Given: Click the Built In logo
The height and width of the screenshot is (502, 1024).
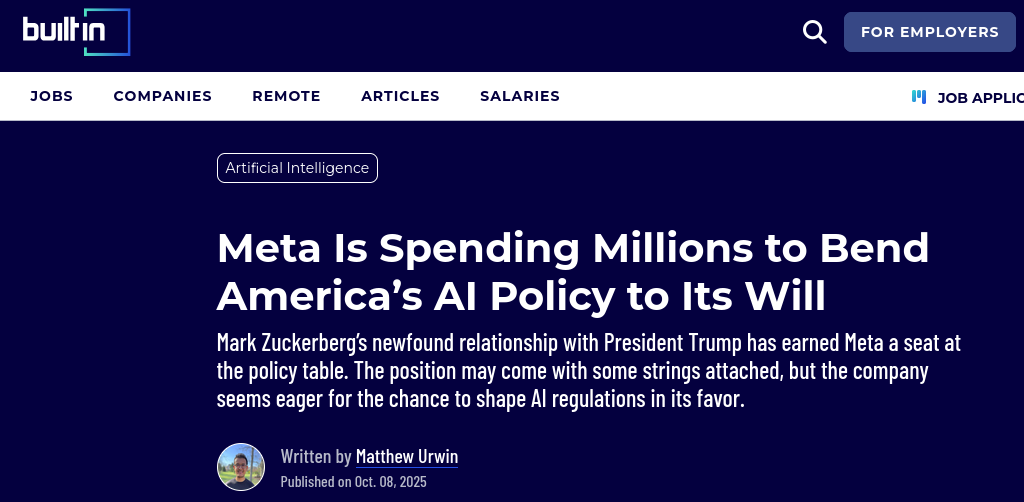Looking at the screenshot, I should pos(77,31).
